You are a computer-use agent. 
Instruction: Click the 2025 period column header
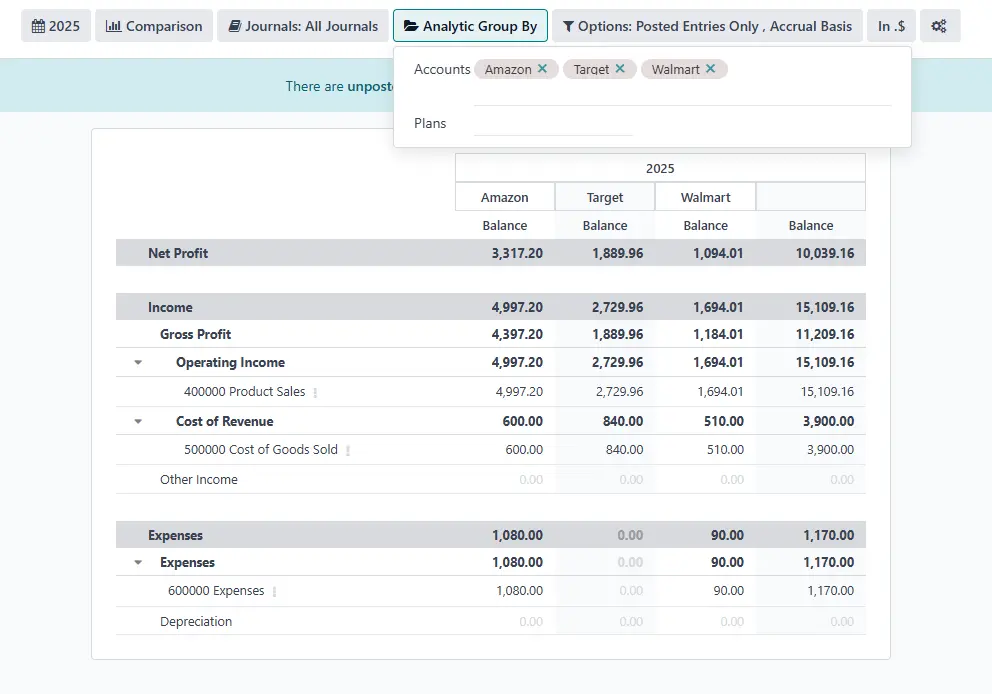[x=660, y=168]
